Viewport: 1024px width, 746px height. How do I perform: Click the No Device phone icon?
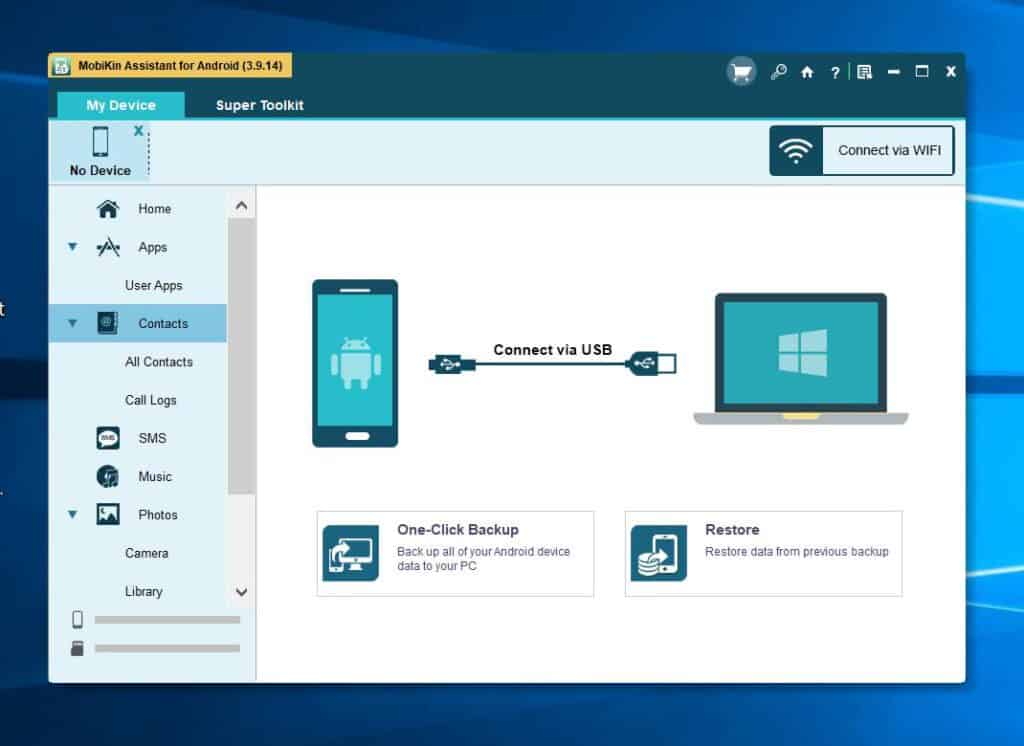click(x=101, y=141)
